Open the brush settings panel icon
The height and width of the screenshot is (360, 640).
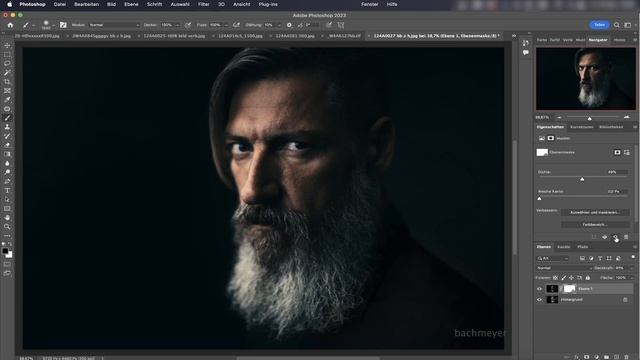63,25
